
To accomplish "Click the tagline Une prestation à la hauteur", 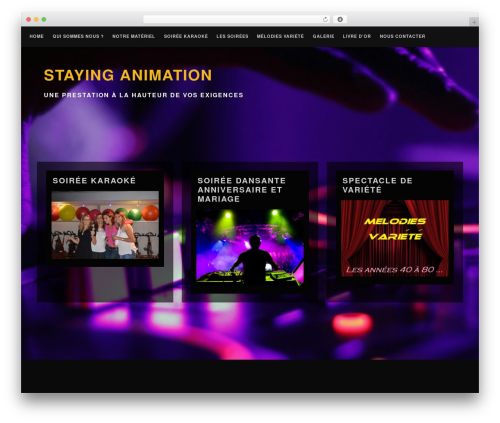I will pos(143,95).
